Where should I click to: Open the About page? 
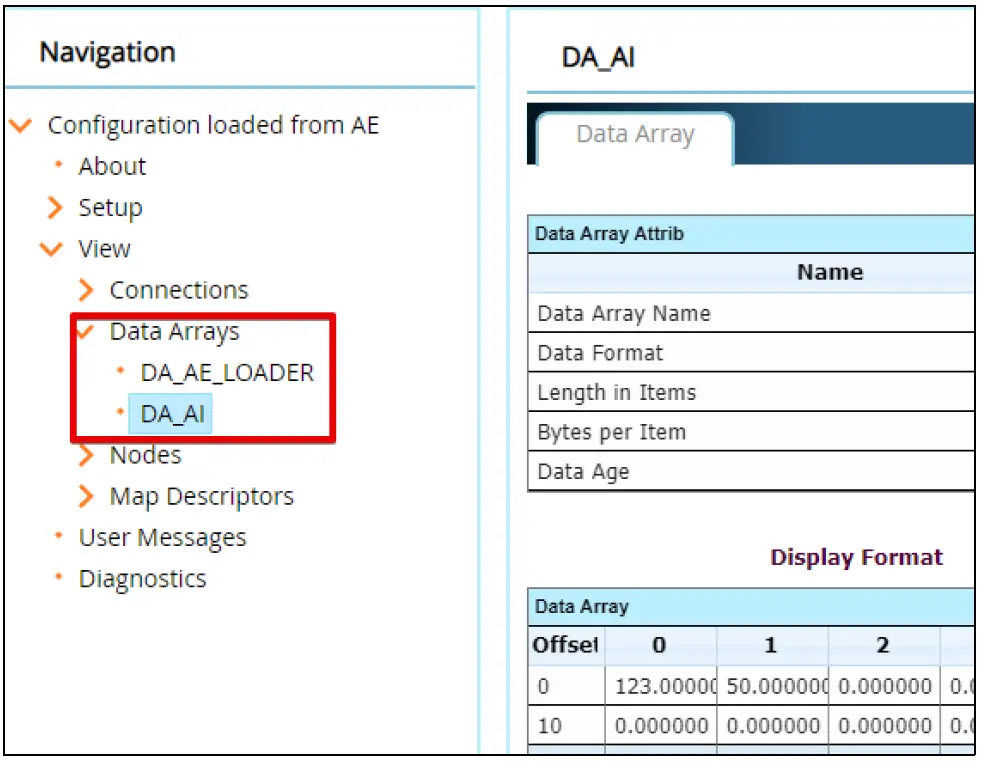112,166
